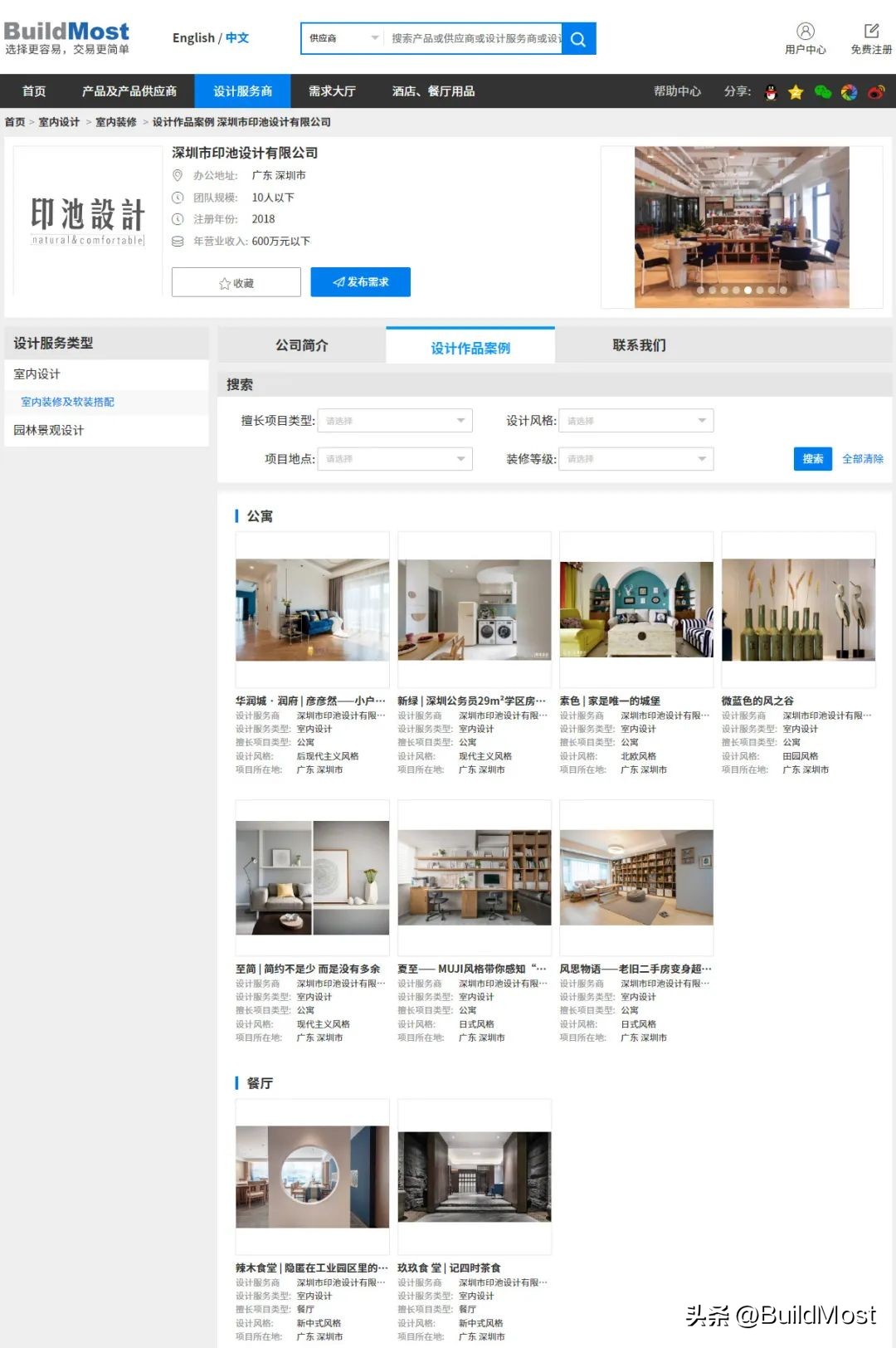Click 田园风格 style text

coord(801,756)
